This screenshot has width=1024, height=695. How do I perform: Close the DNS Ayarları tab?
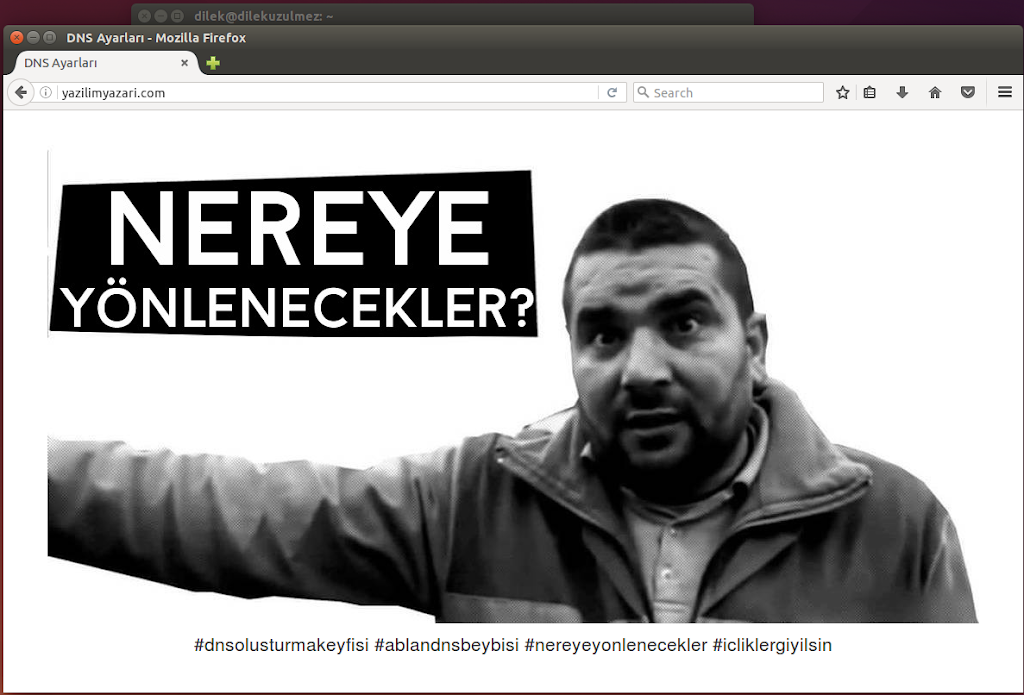click(x=184, y=63)
